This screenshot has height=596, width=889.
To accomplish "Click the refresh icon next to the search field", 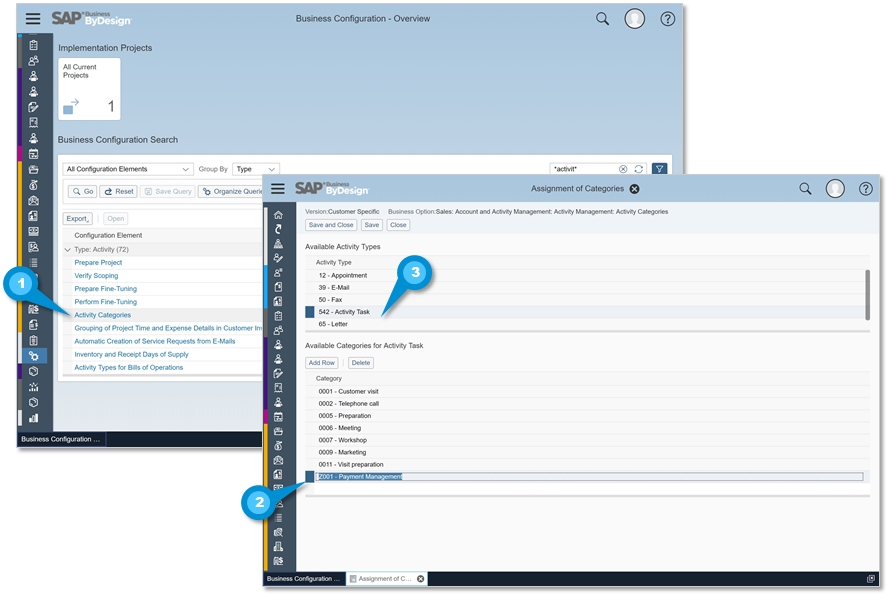I will point(639,169).
